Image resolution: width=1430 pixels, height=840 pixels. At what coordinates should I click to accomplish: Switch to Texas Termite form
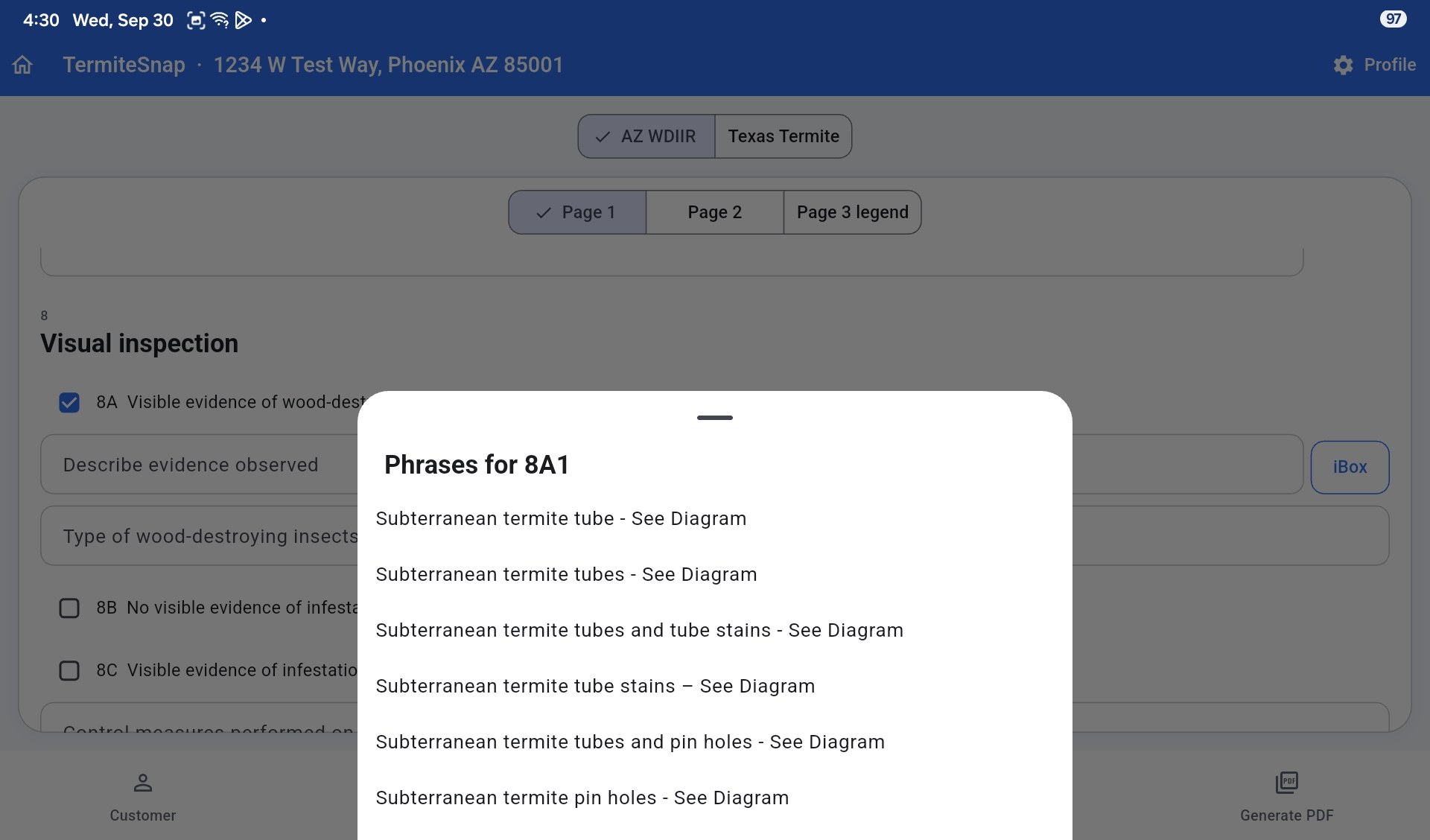pyautogui.click(x=784, y=136)
